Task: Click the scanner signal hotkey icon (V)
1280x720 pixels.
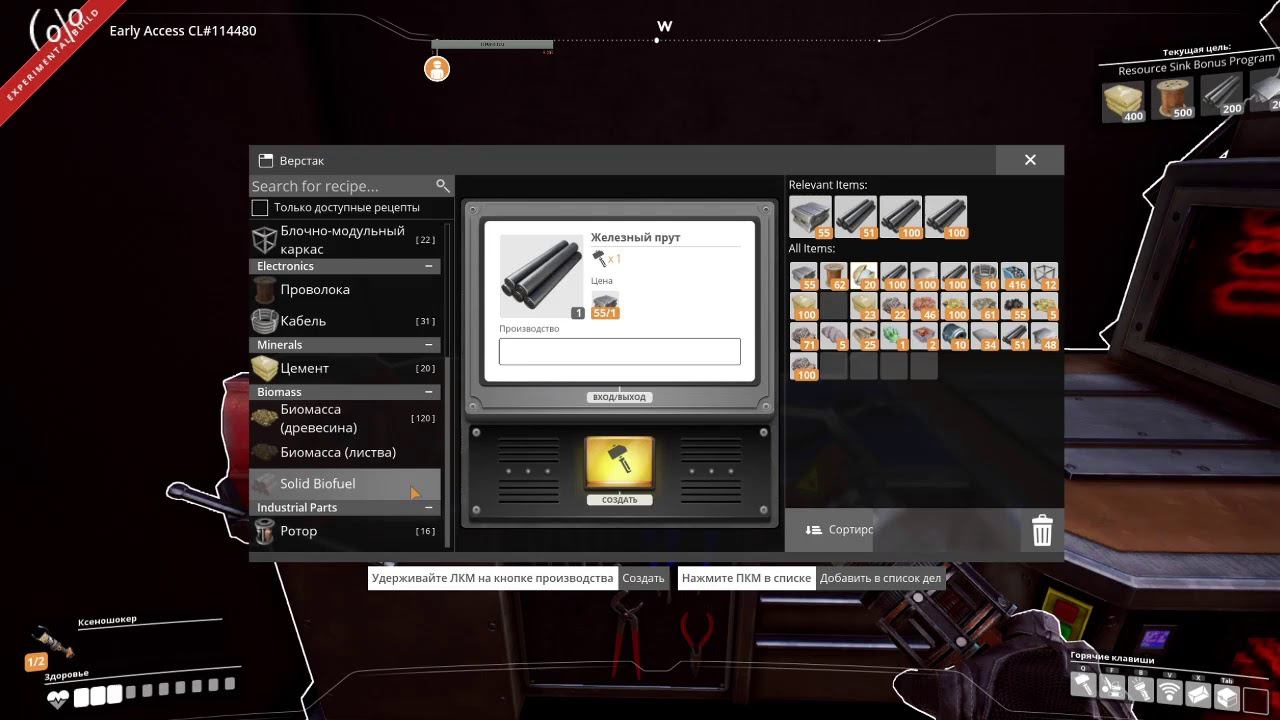Action: pos(1169,691)
